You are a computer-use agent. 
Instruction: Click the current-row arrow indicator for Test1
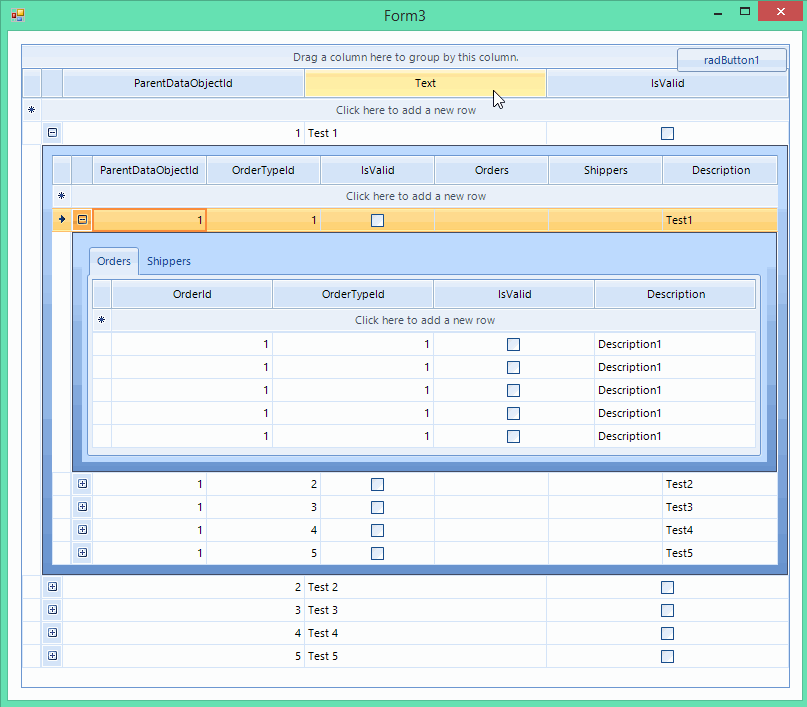(62, 219)
